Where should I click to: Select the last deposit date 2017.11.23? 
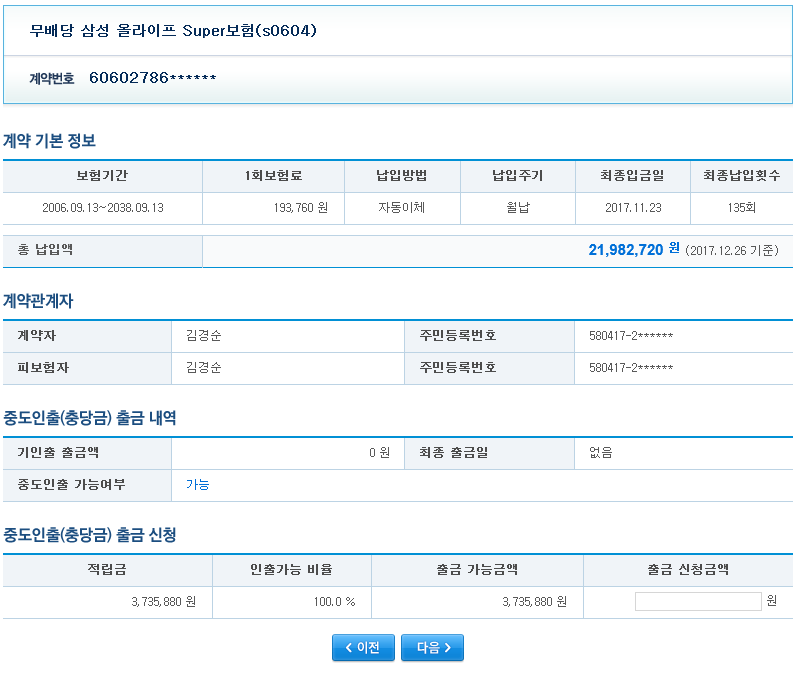click(633, 208)
